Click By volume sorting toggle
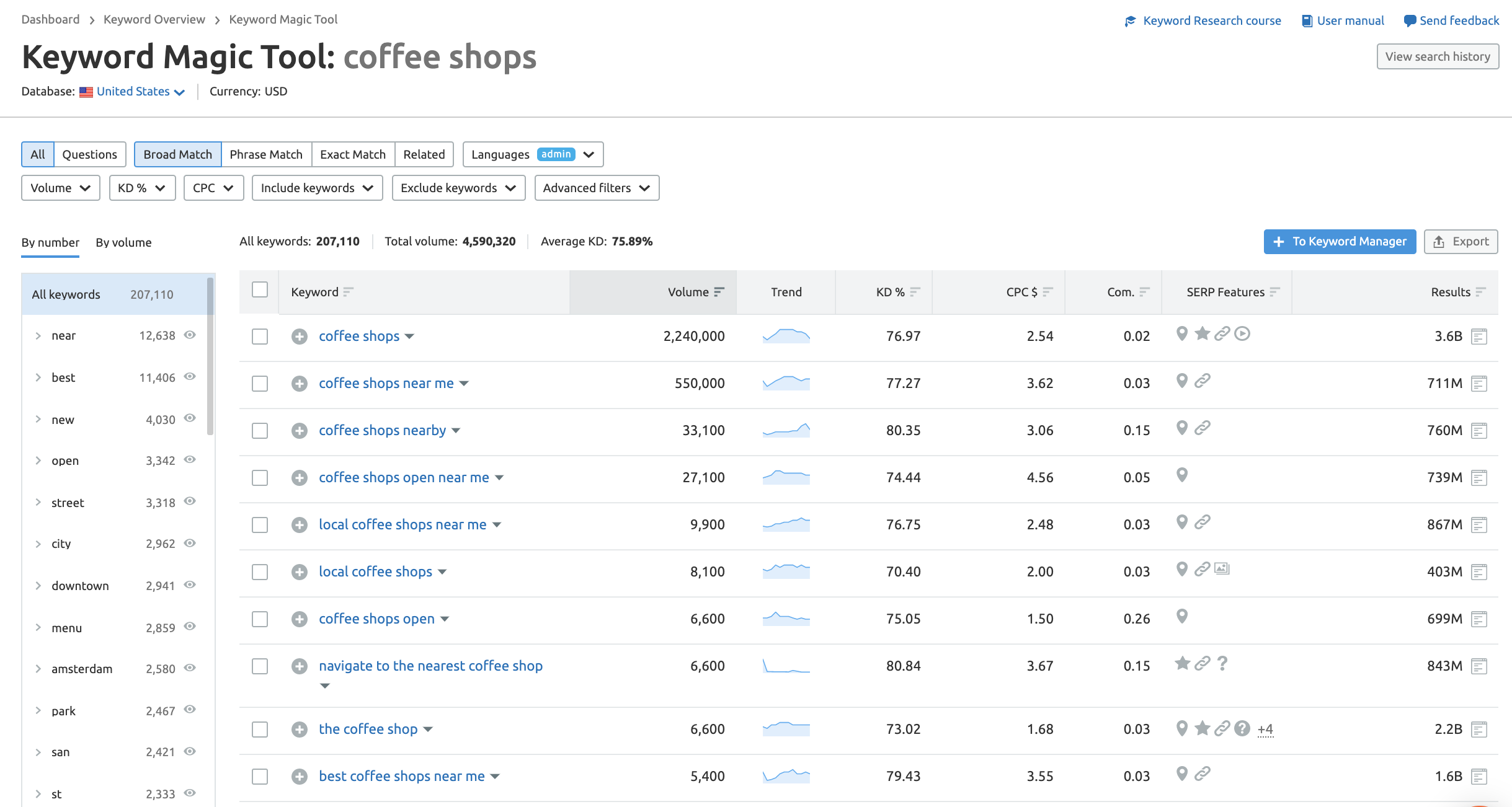Image resolution: width=1512 pixels, height=807 pixels. (x=123, y=242)
